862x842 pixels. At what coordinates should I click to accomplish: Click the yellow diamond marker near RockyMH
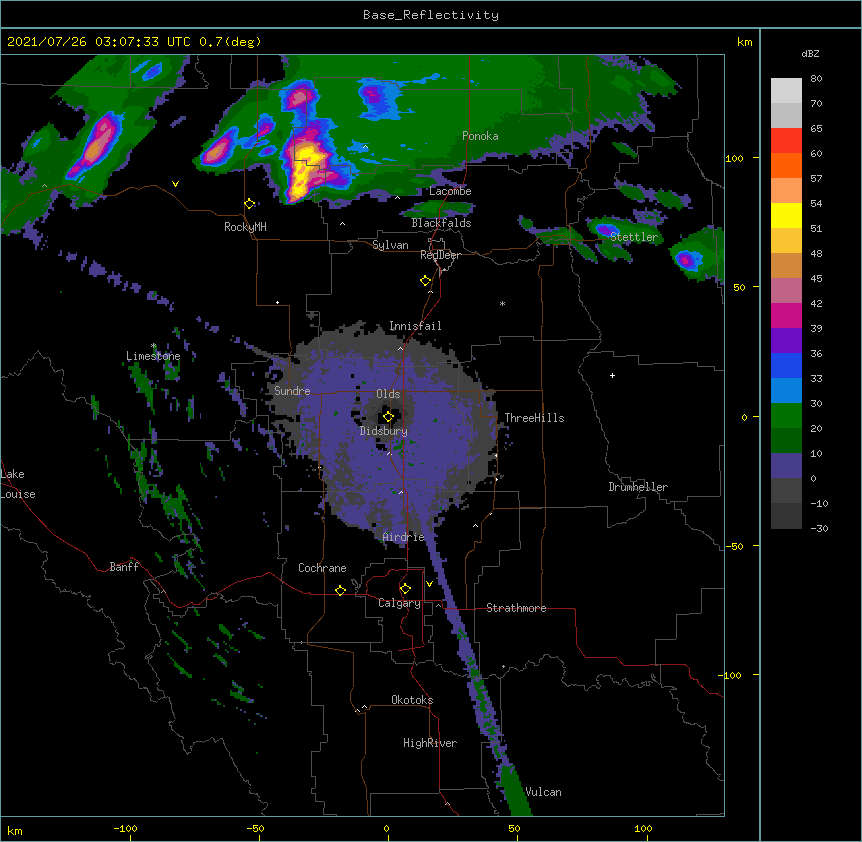250,204
